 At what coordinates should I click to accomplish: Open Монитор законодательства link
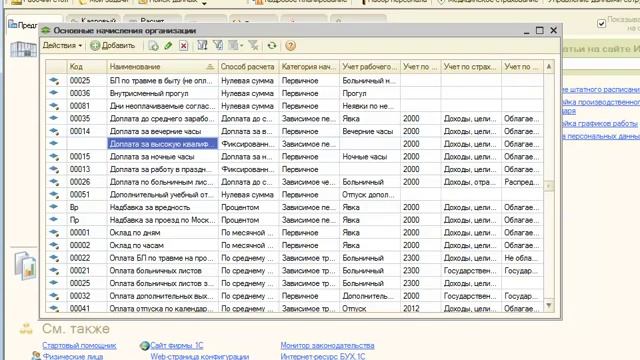coord(327,346)
